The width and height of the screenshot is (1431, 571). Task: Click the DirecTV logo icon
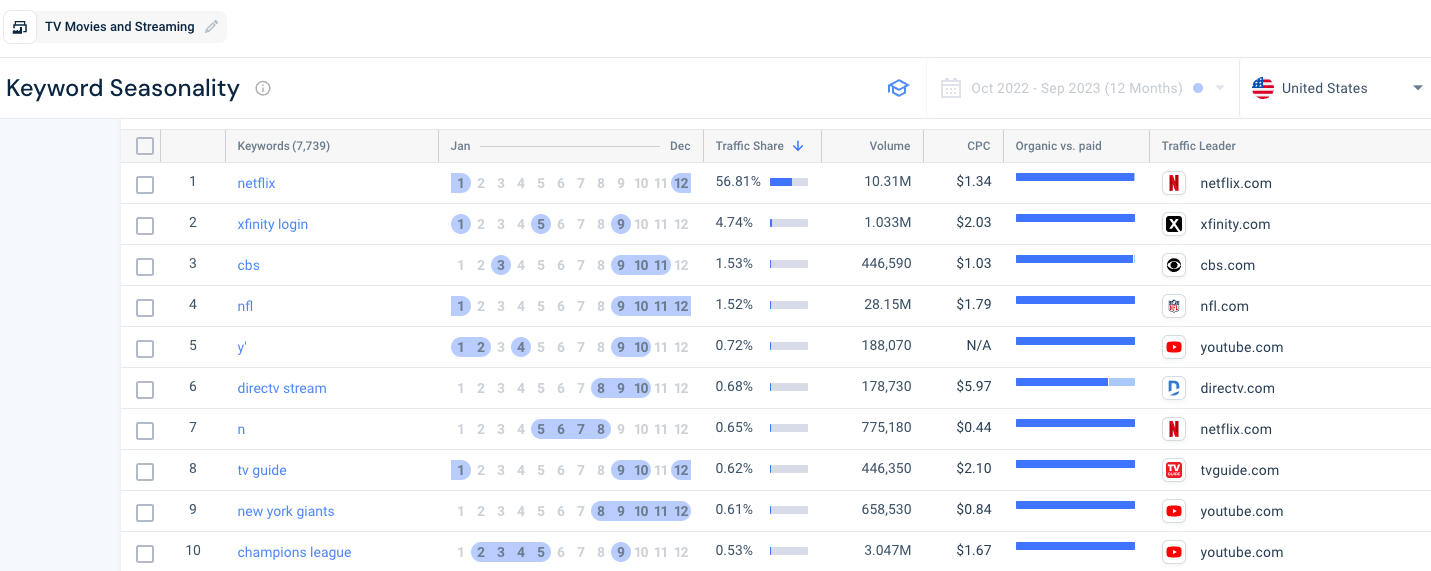coord(1174,388)
